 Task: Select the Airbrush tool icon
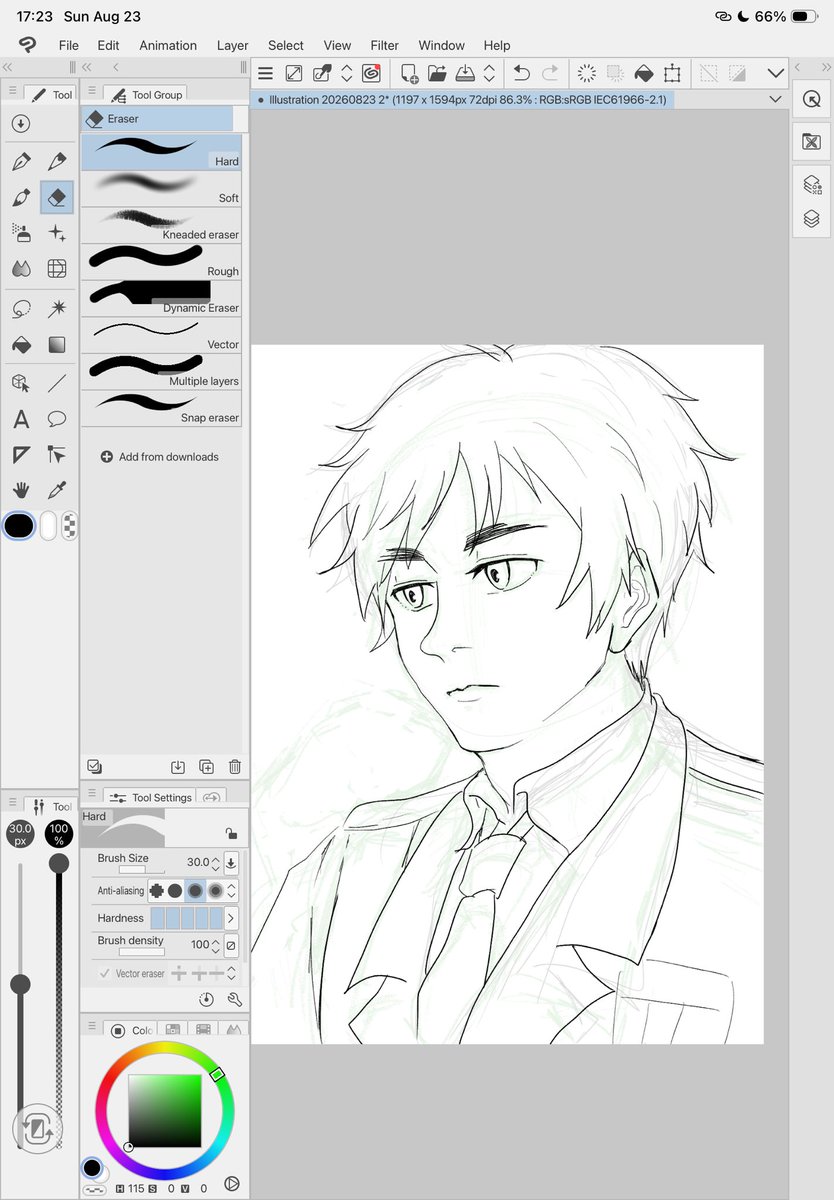pyautogui.click(x=21, y=233)
